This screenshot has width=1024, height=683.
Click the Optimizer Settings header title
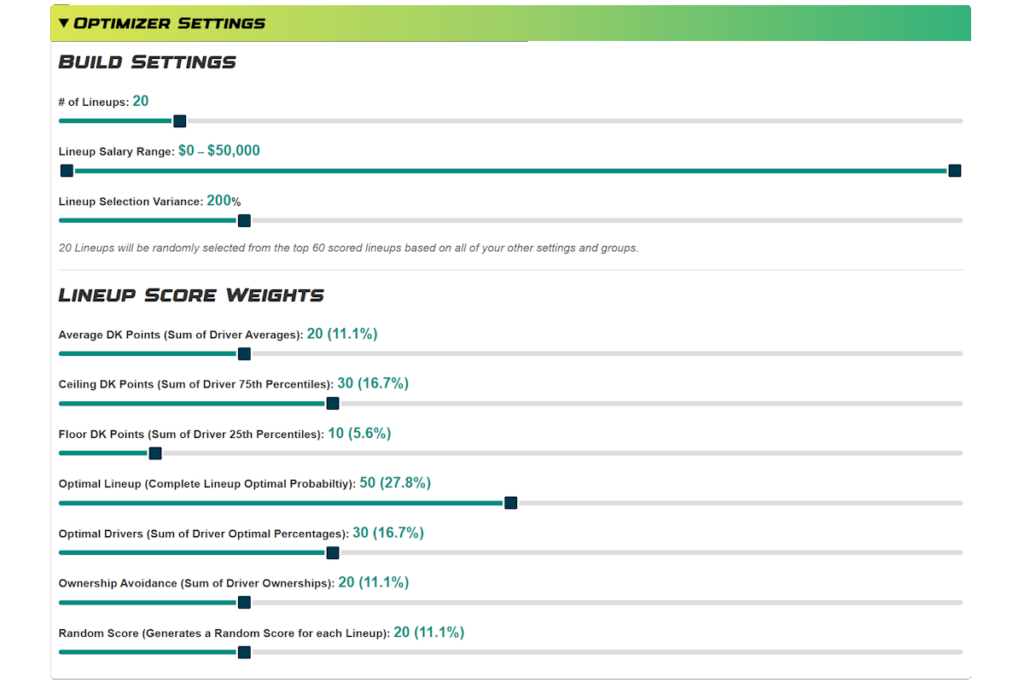[x=169, y=23]
